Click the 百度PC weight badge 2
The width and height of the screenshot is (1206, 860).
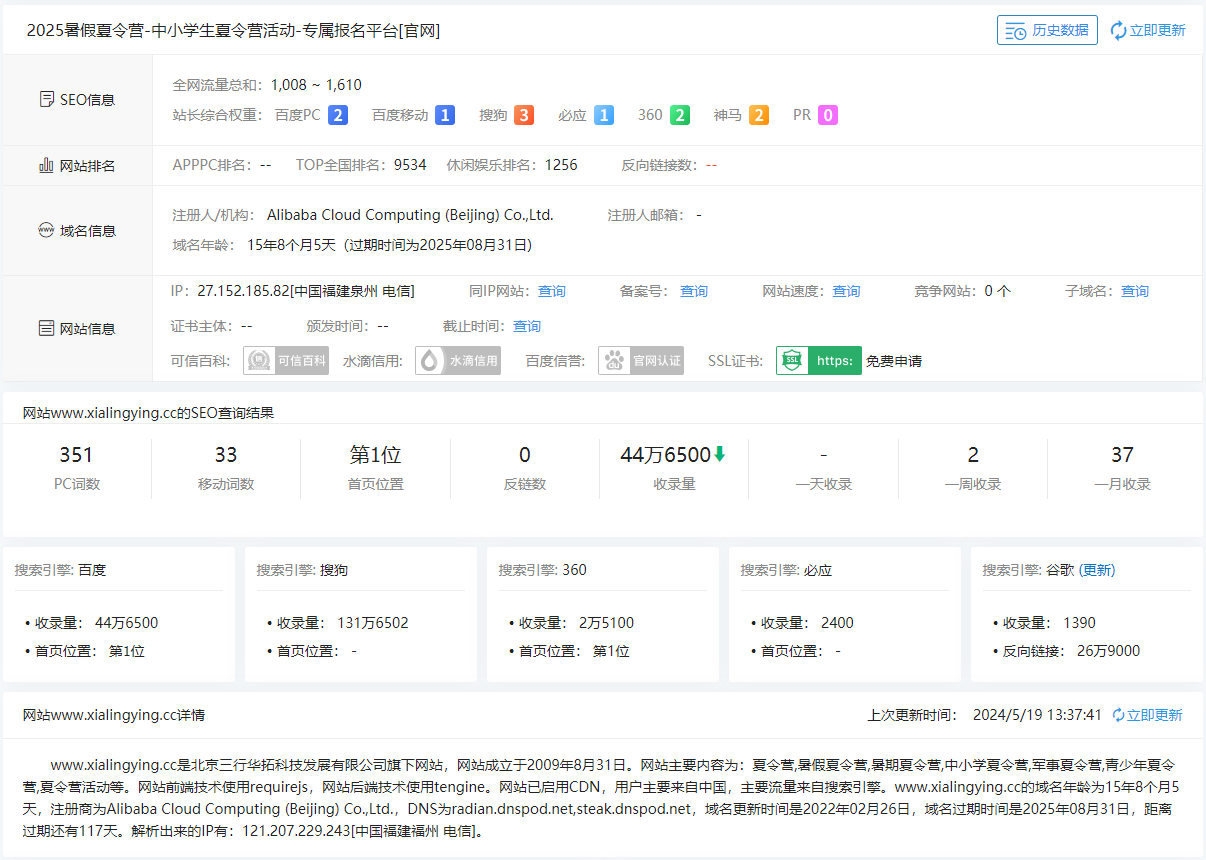click(x=338, y=115)
